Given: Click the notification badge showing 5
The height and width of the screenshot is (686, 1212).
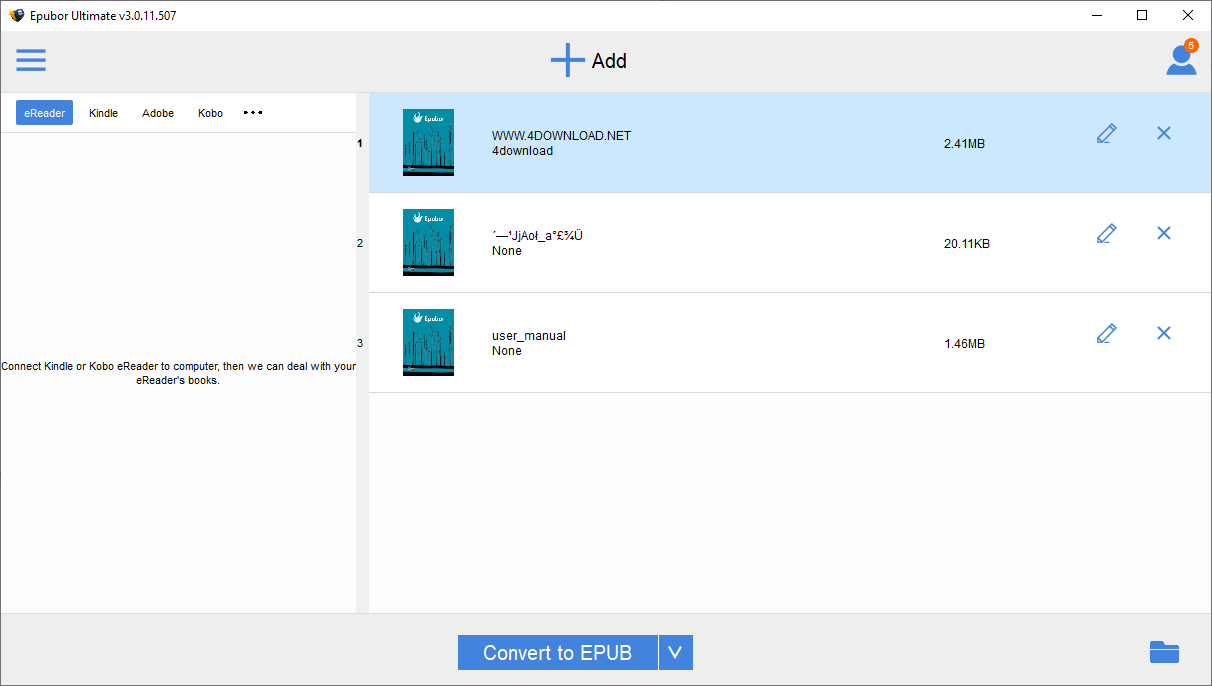Looking at the screenshot, I should coord(1190,45).
